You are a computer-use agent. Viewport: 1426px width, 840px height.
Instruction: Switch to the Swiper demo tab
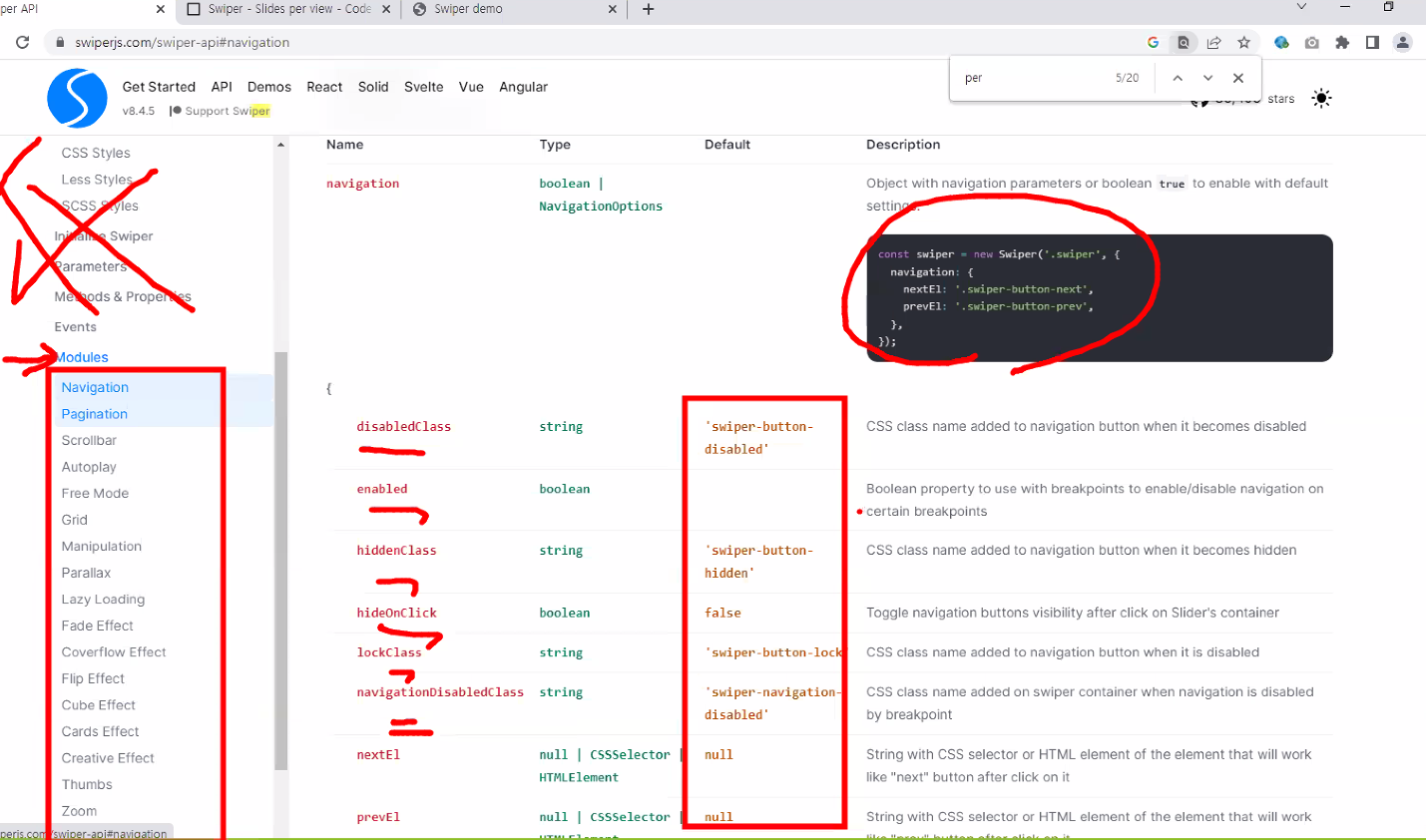click(x=514, y=9)
